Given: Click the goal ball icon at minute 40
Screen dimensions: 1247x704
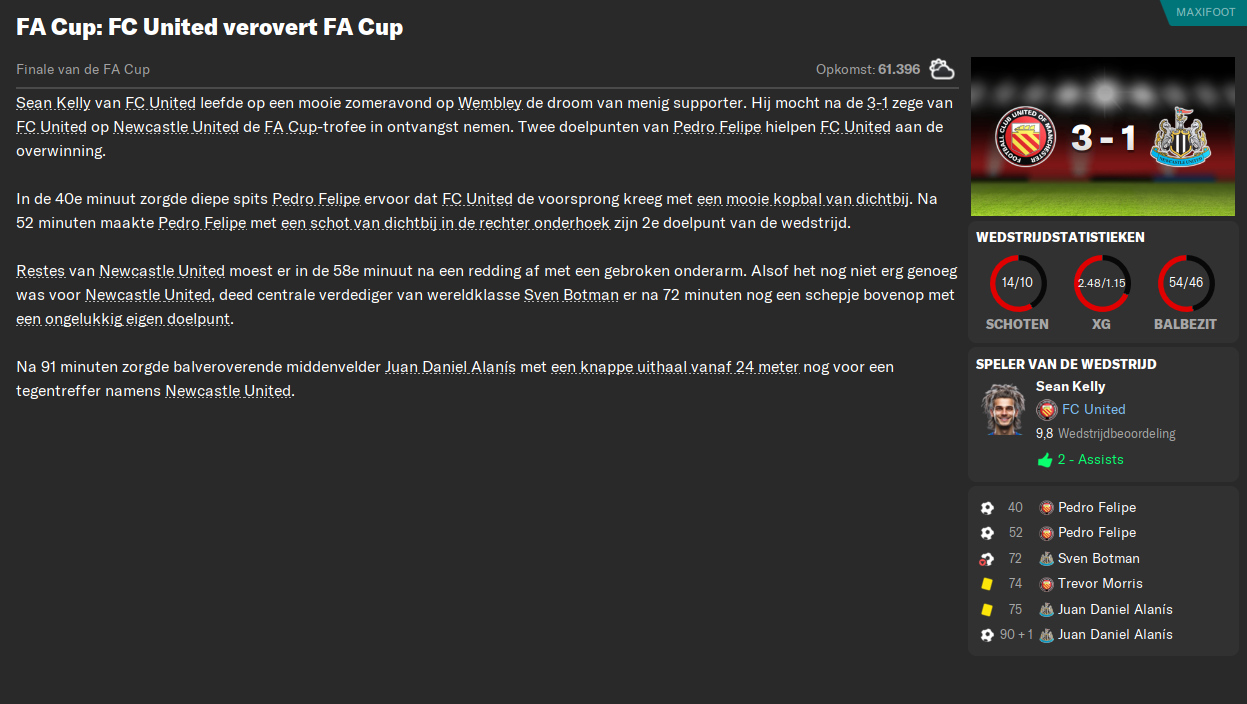Looking at the screenshot, I should 987,508.
